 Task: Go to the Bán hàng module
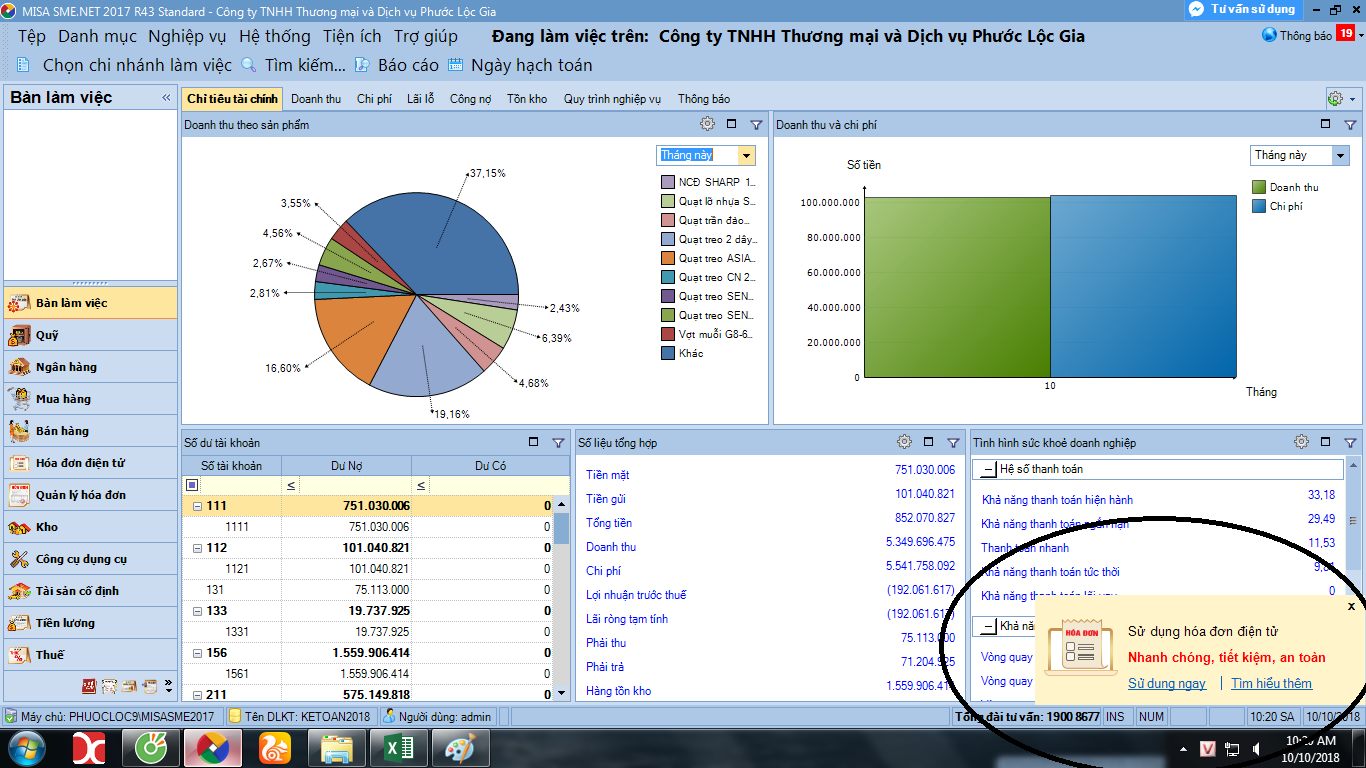90,431
